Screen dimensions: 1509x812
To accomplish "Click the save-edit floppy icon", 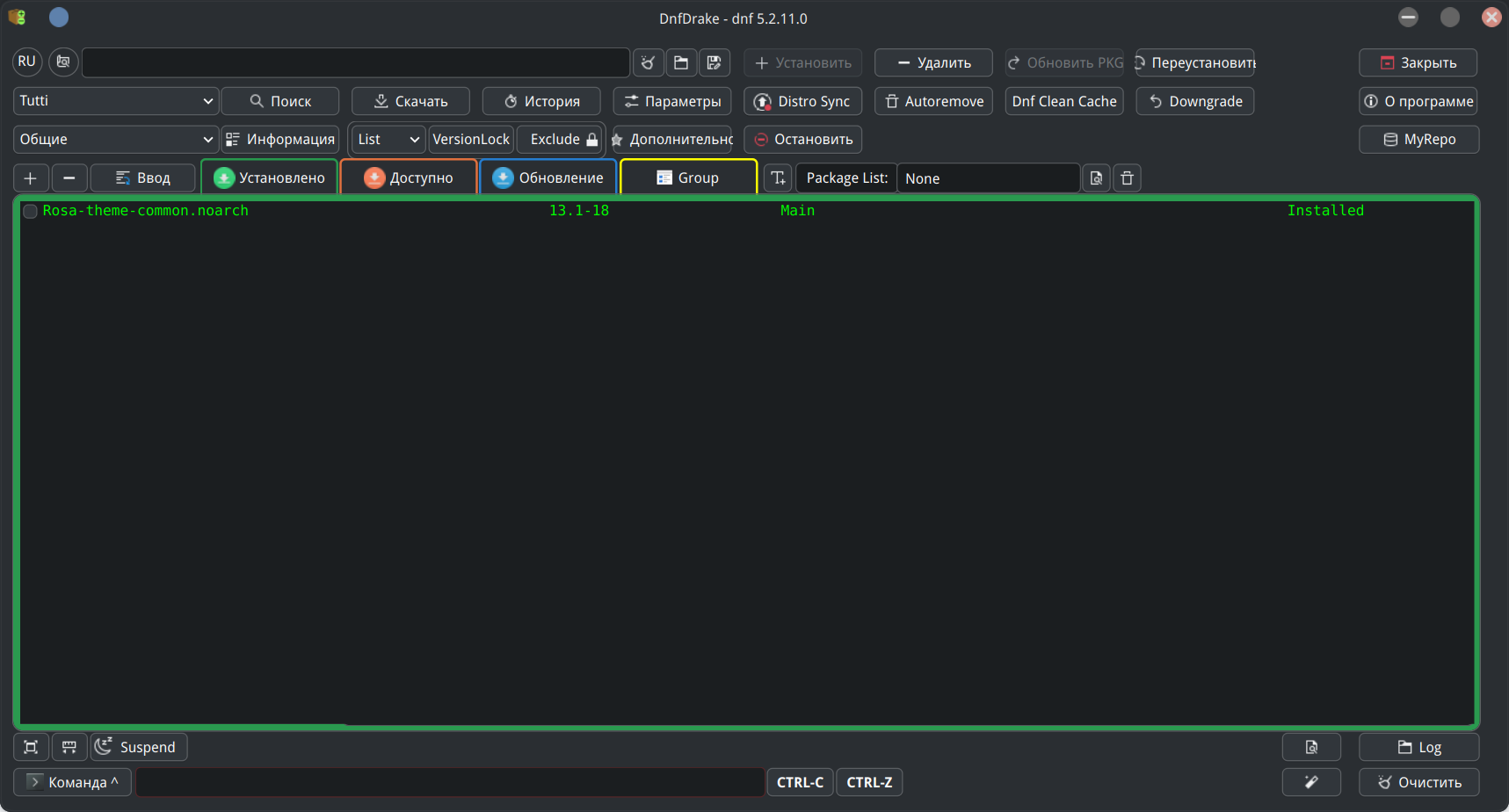I will 715,62.
